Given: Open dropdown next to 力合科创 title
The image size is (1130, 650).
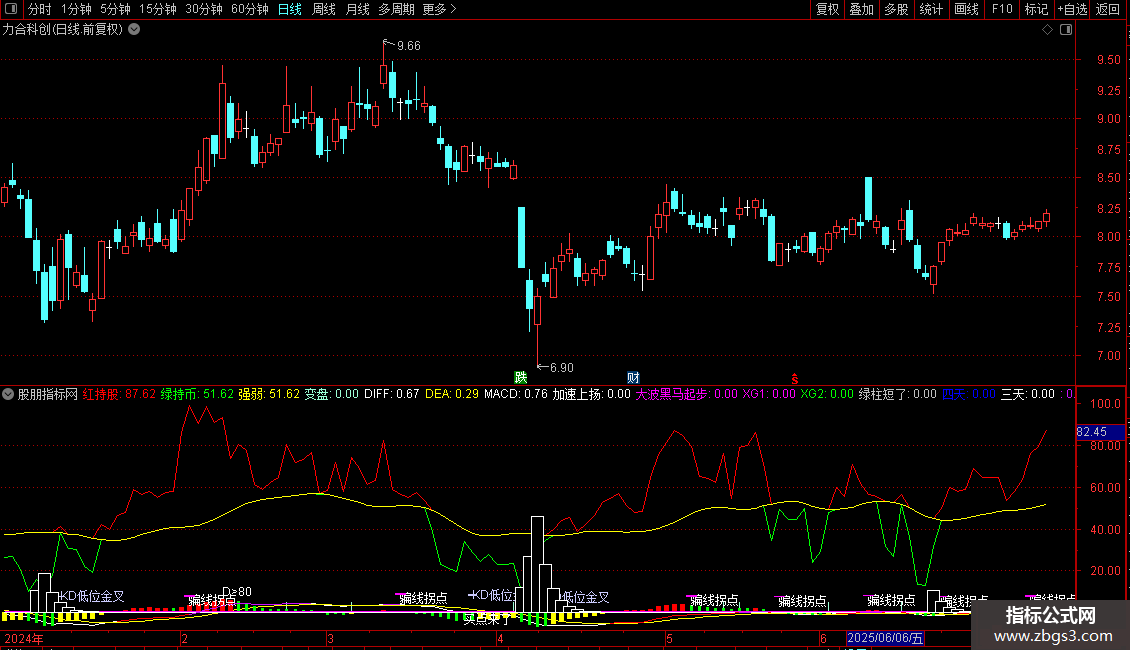Looking at the screenshot, I should 134,30.
